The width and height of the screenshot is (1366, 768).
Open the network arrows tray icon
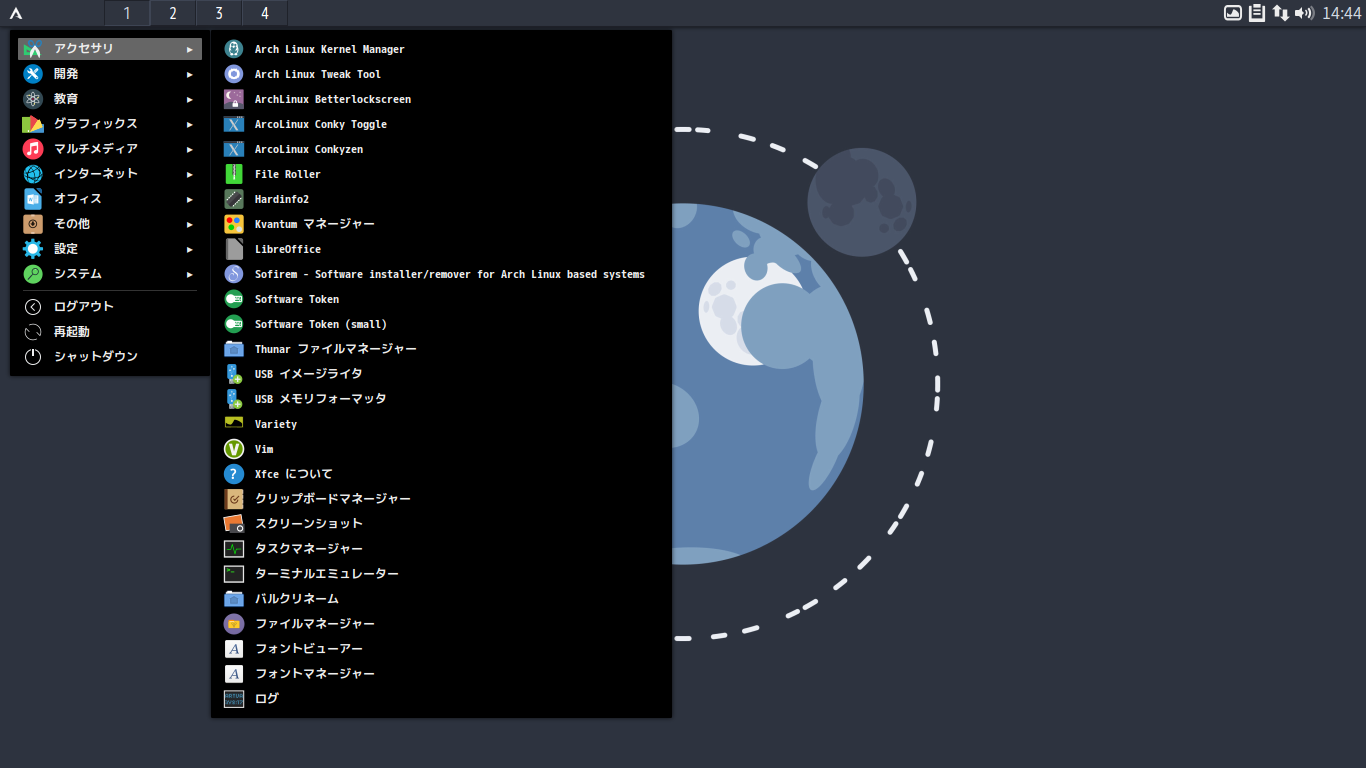click(x=1281, y=13)
